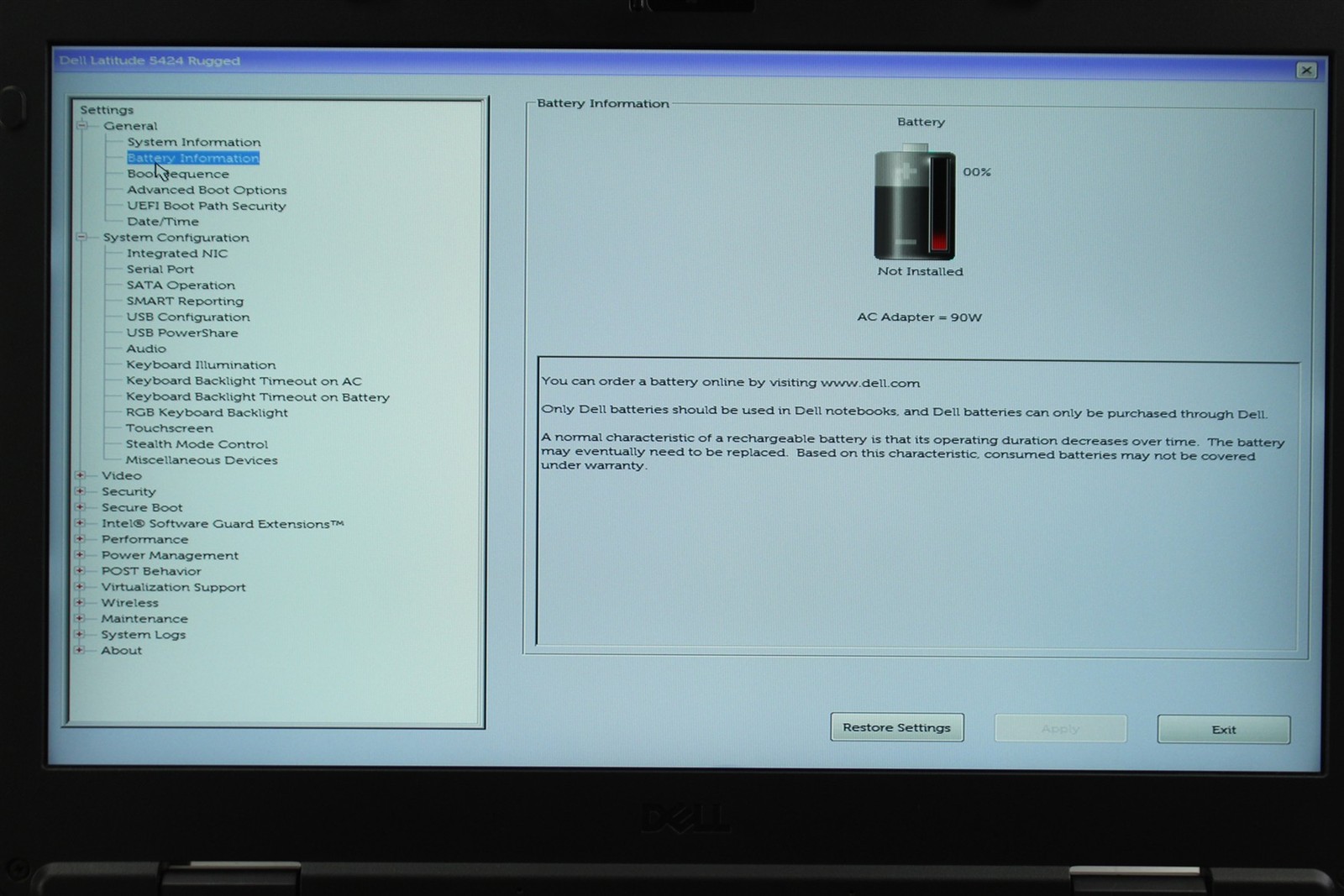The image size is (1344, 896).
Task: Expand the Secure Boot node
Action: (x=81, y=507)
